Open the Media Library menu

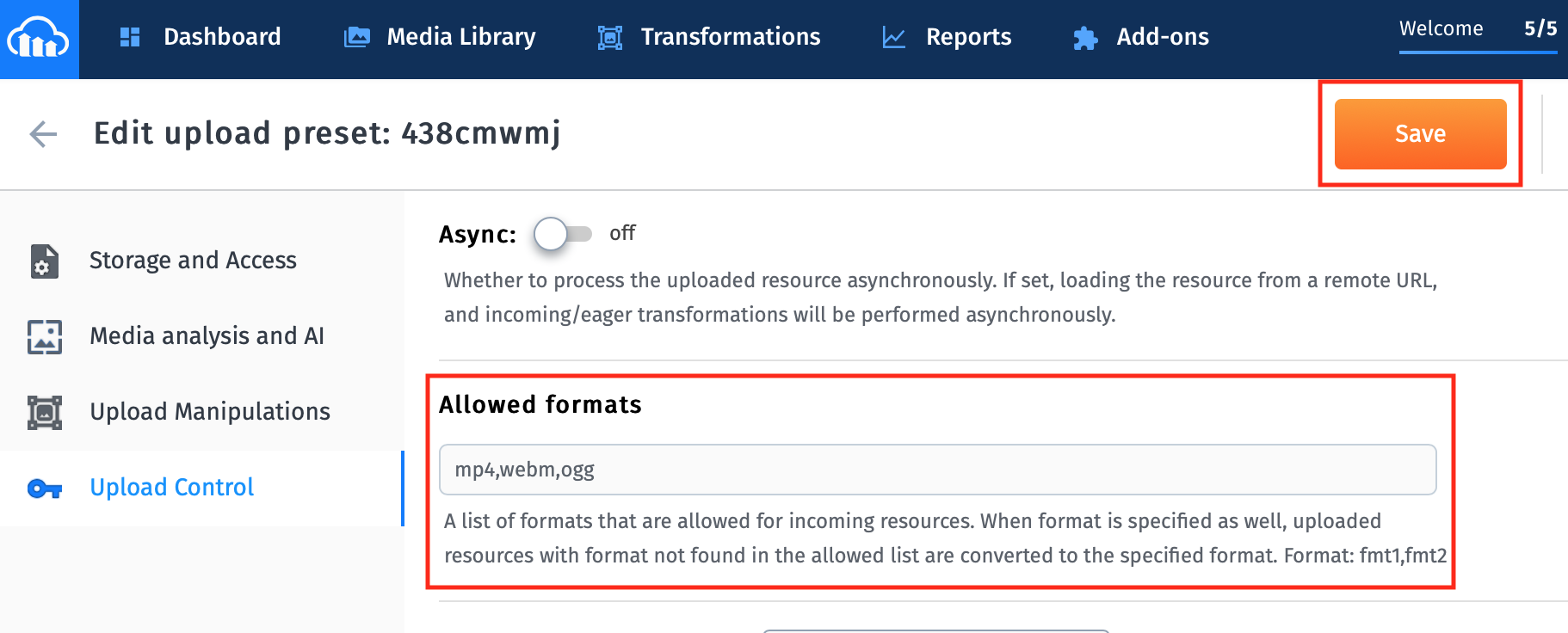pyautogui.click(x=460, y=37)
